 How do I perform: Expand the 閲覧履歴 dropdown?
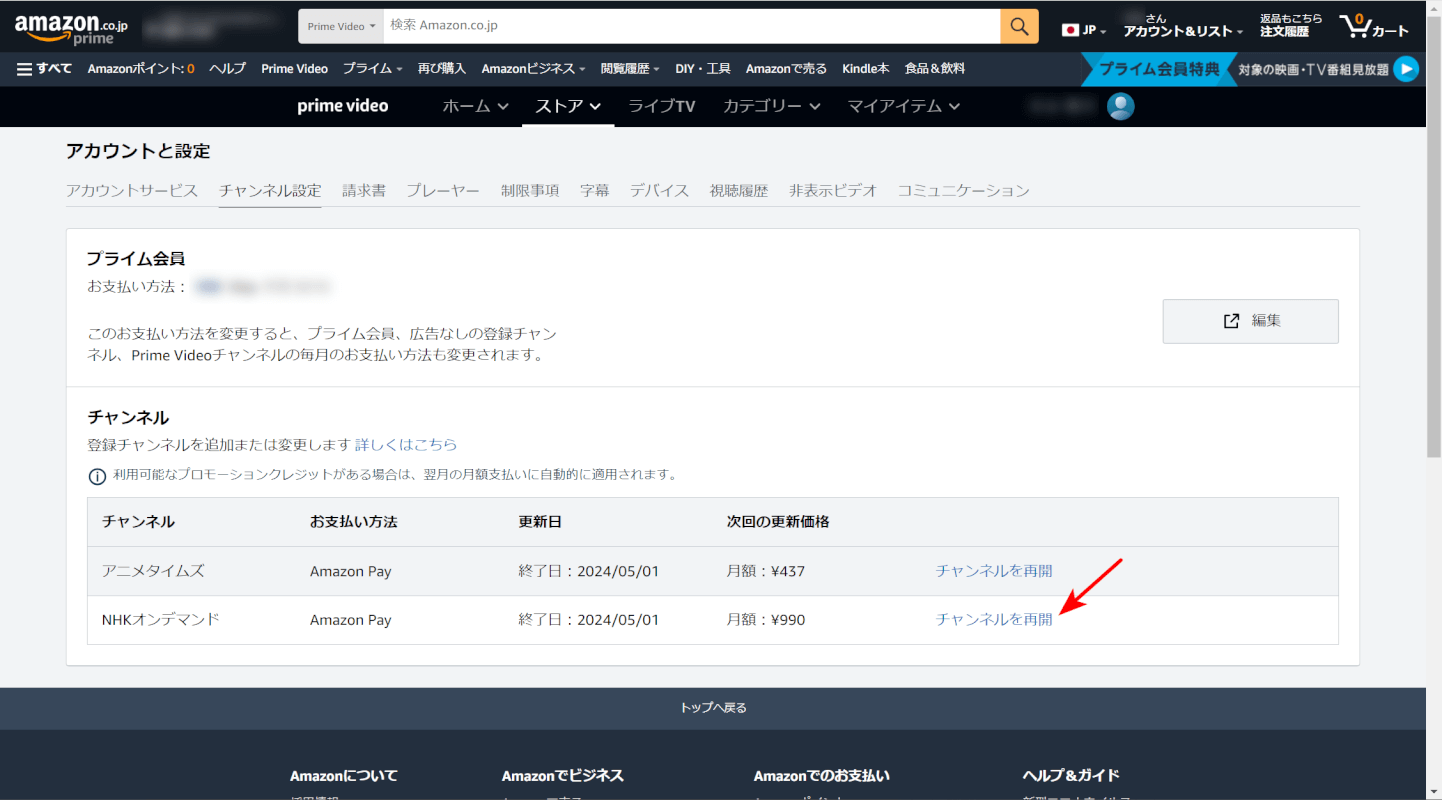coord(631,69)
